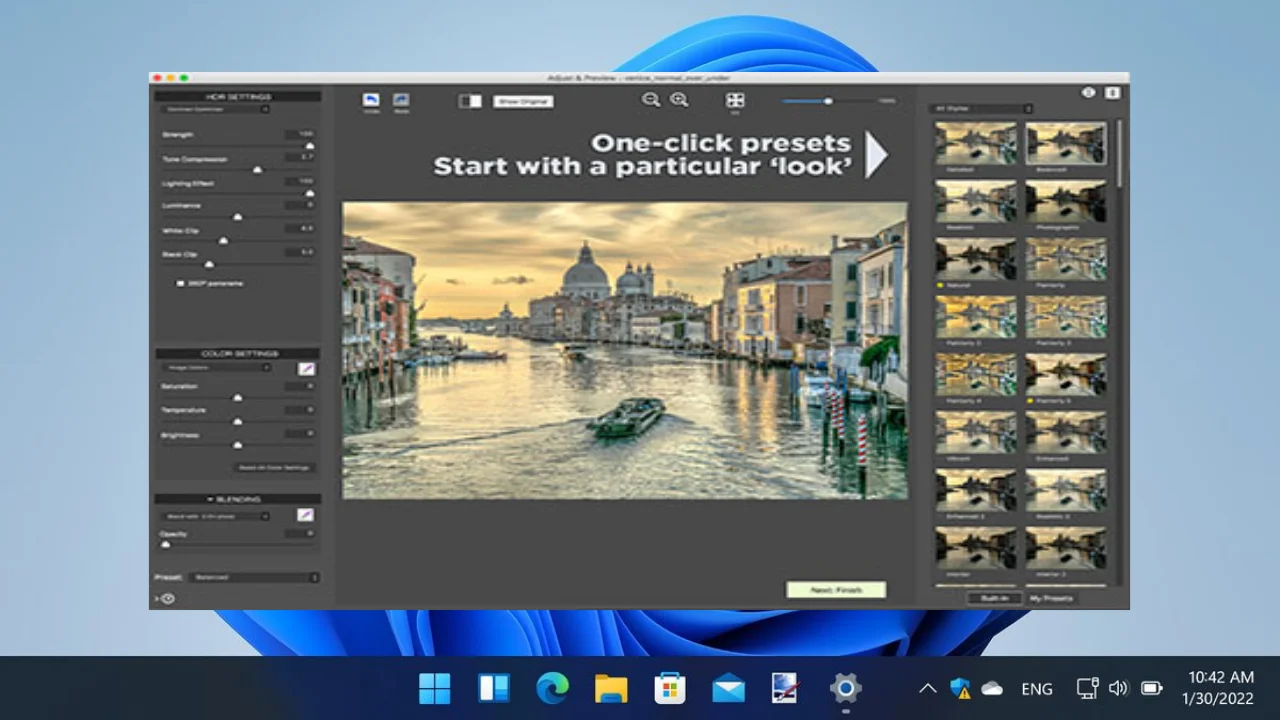Enable the 360° panorama checkbox
The height and width of the screenshot is (720, 1280).
tap(181, 284)
